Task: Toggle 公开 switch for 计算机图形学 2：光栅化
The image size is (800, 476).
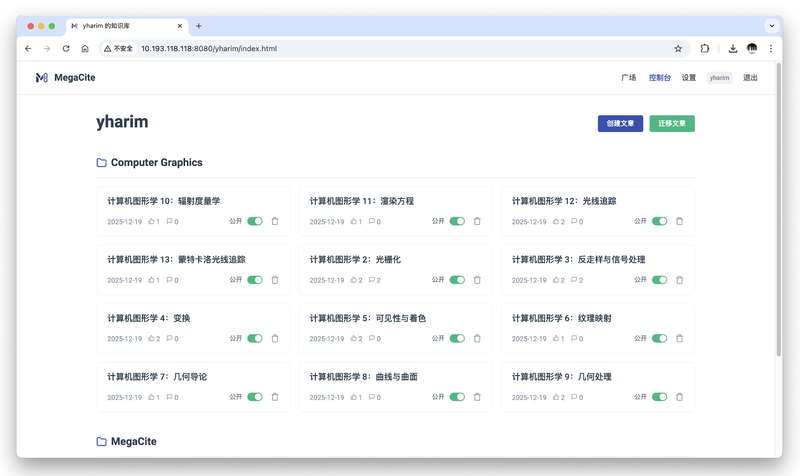Action: click(457, 280)
